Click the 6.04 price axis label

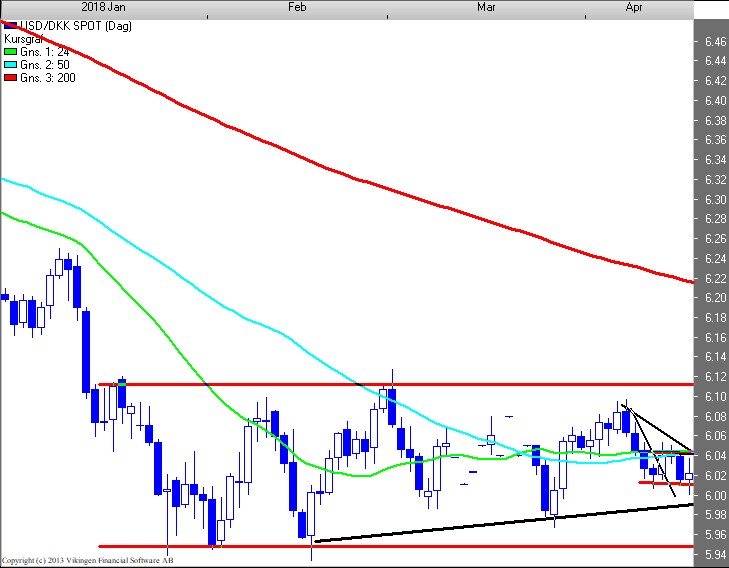point(715,456)
